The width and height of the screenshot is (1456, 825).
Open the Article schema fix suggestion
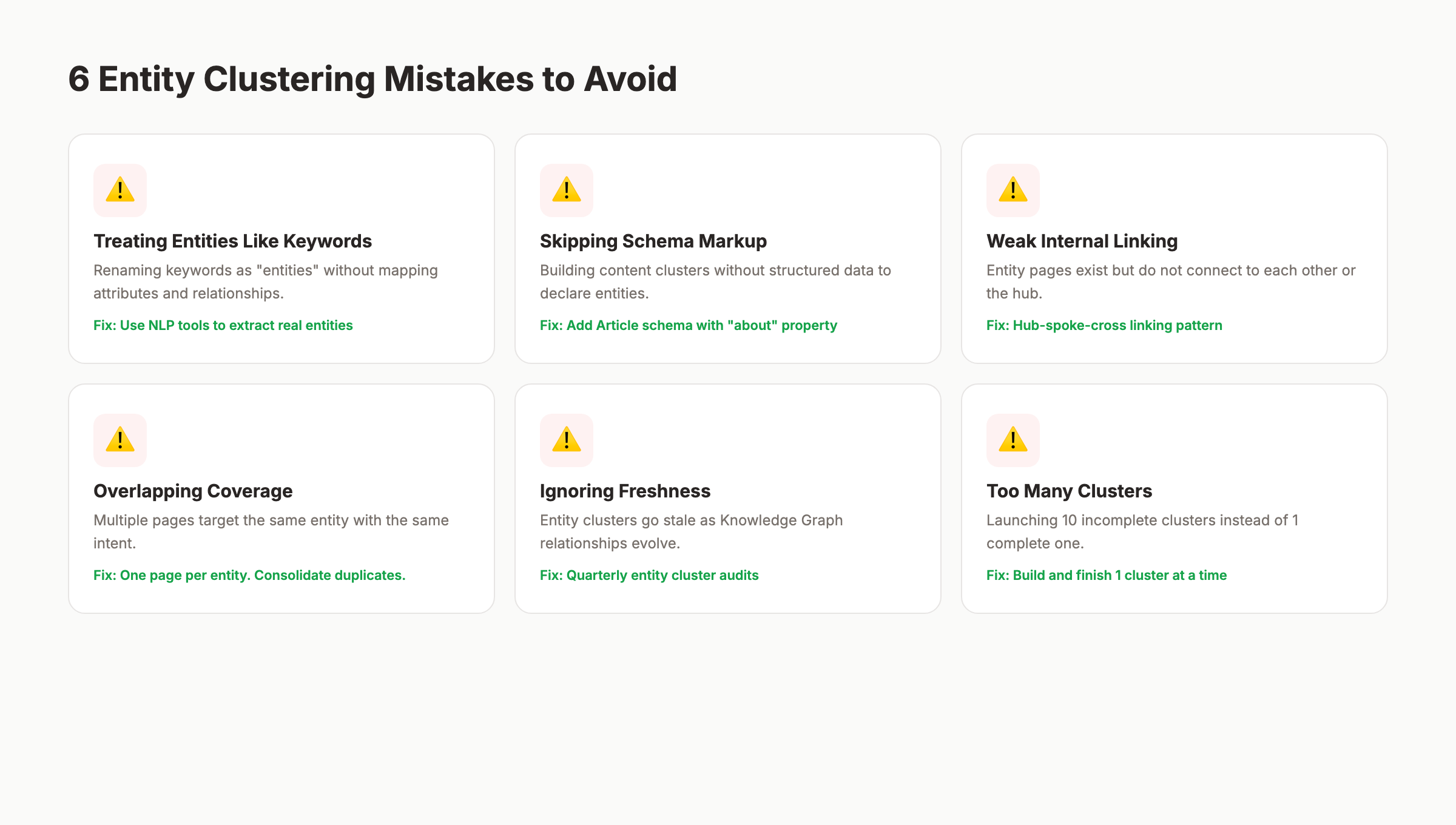click(x=689, y=325)
